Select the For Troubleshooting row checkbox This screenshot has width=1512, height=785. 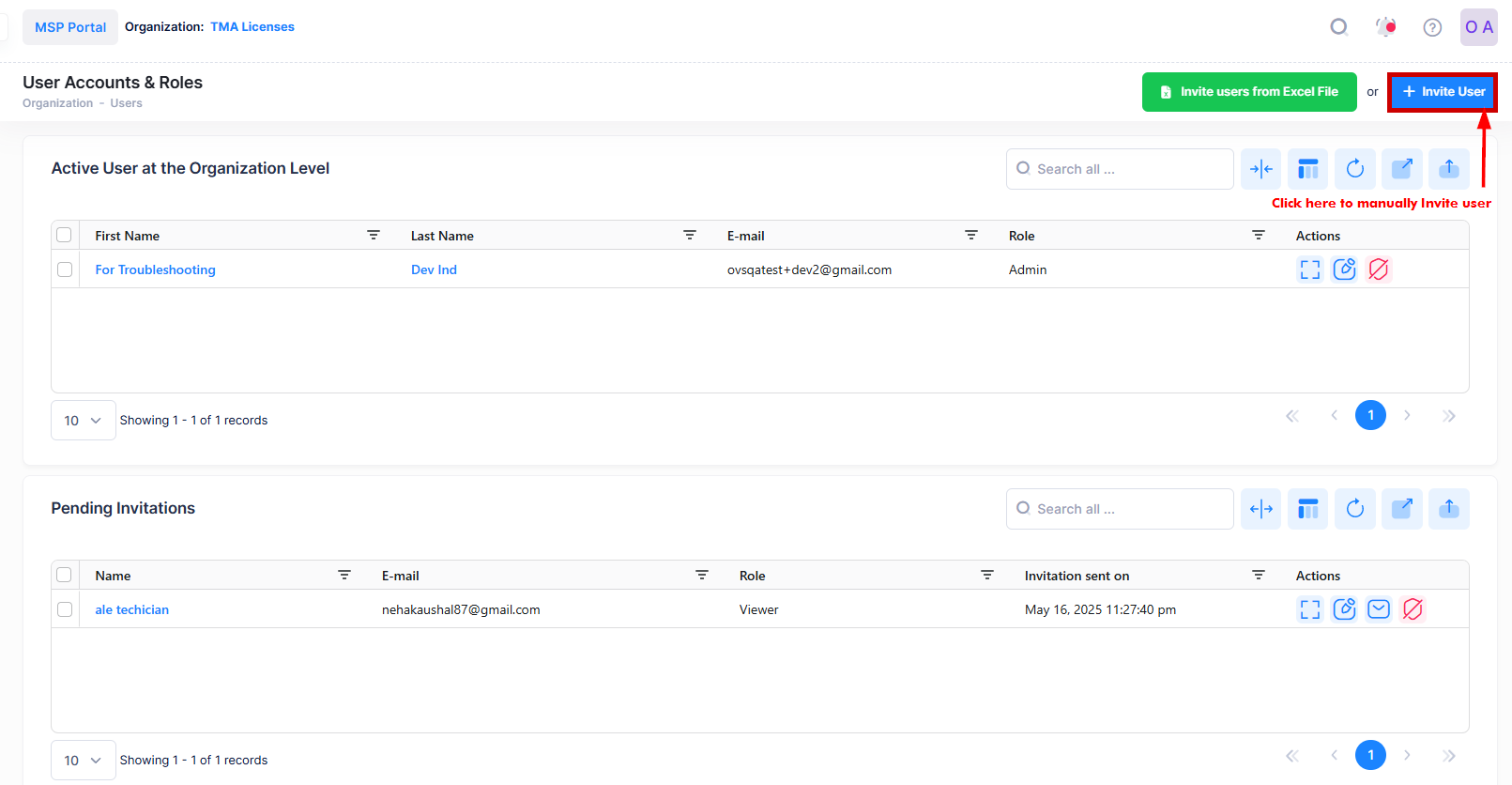click(65, 269)
